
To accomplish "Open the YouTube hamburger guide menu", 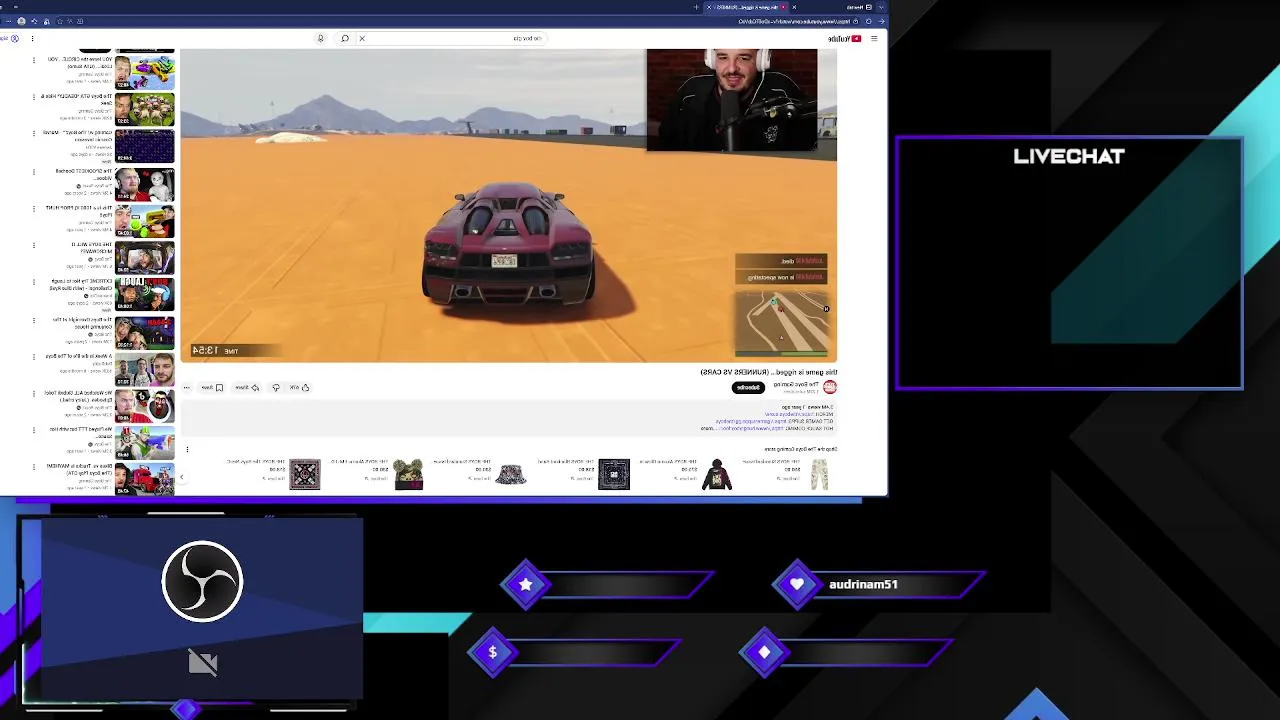I will pyautogui.click(x=874, y=38).
